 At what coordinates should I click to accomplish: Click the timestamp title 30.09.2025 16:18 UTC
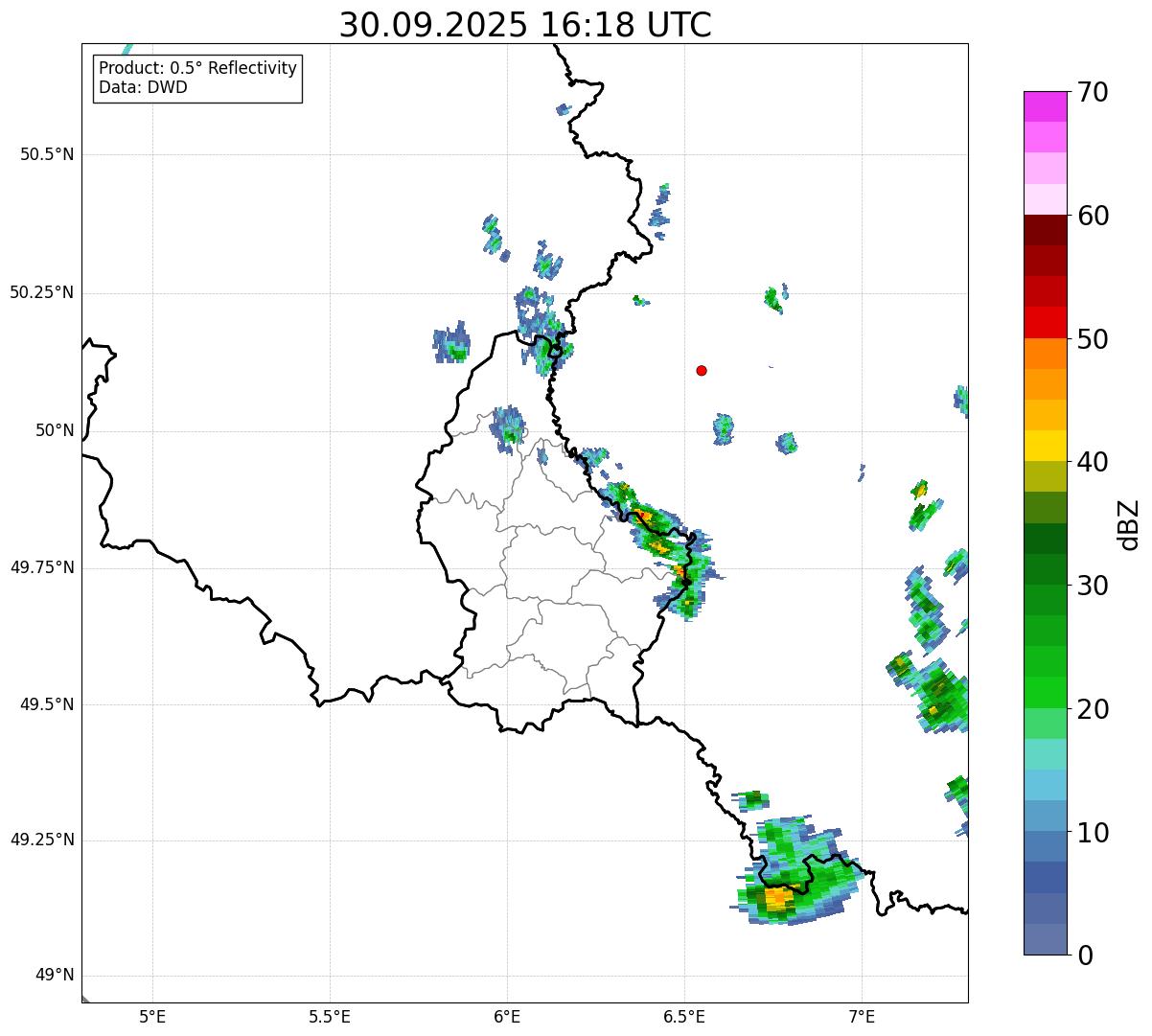pos(525,25)
